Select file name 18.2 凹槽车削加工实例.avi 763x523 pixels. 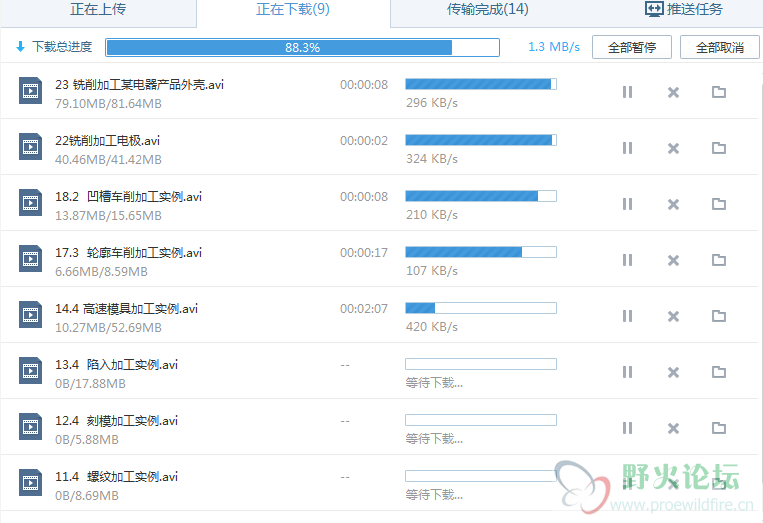(128, 197)
